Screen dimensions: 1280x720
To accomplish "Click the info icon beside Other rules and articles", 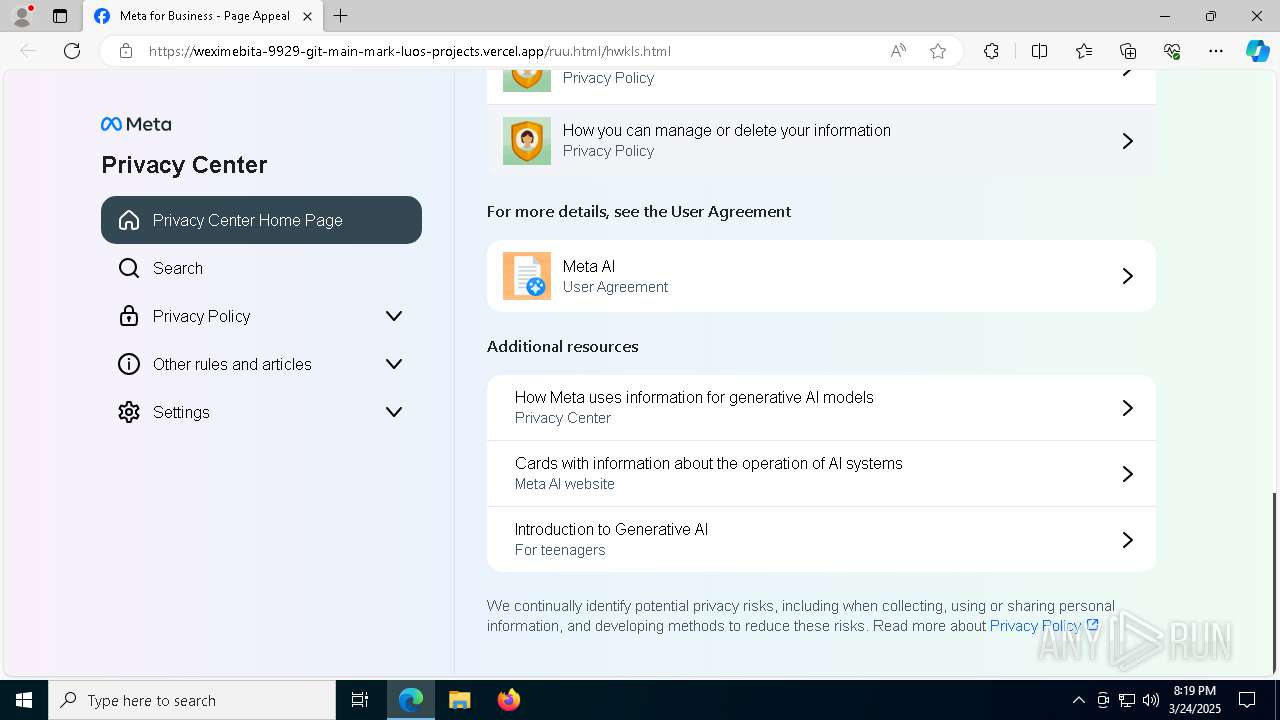I will click(x=129, y=364).
